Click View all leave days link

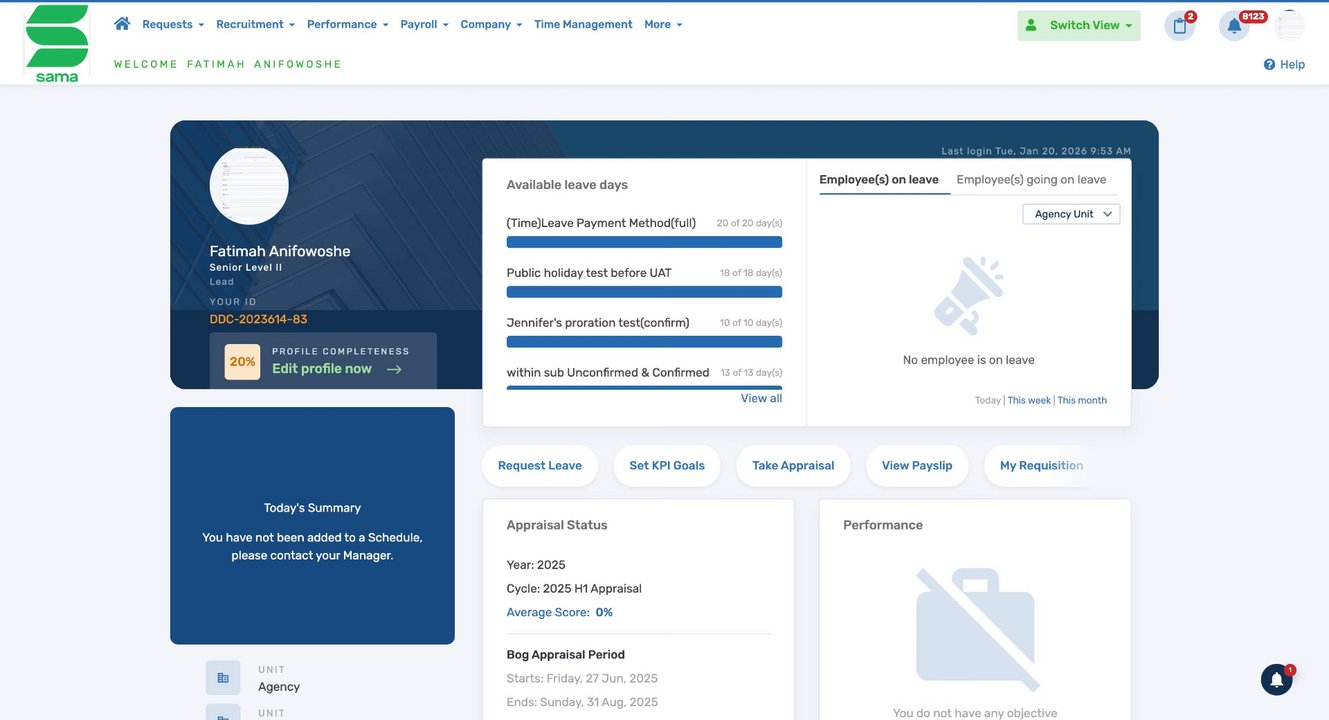[761, 398]
